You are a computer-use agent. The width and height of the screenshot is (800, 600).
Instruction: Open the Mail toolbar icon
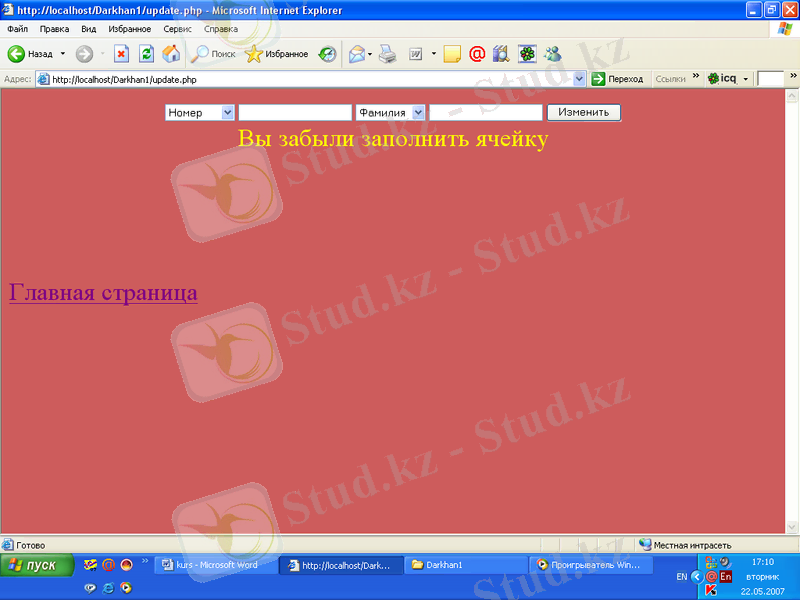coord(357,54)
